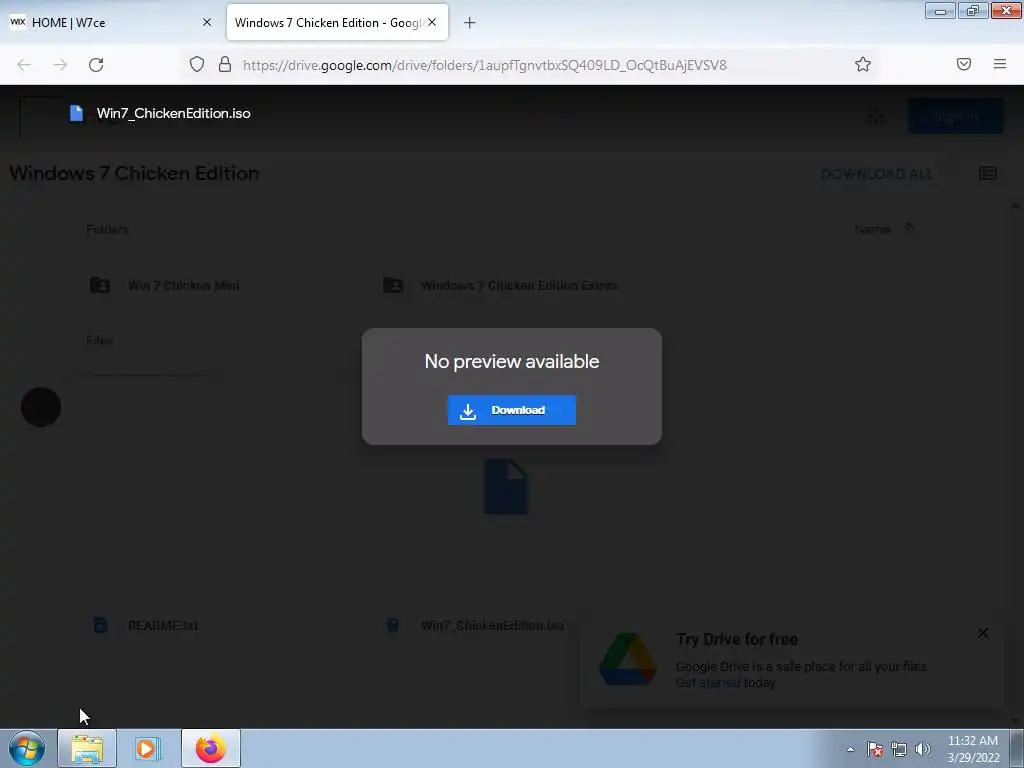This screenshot has width=1024, height=768.
Task: Open Windows Explorer from taskbar
Action: coord(87,748)
